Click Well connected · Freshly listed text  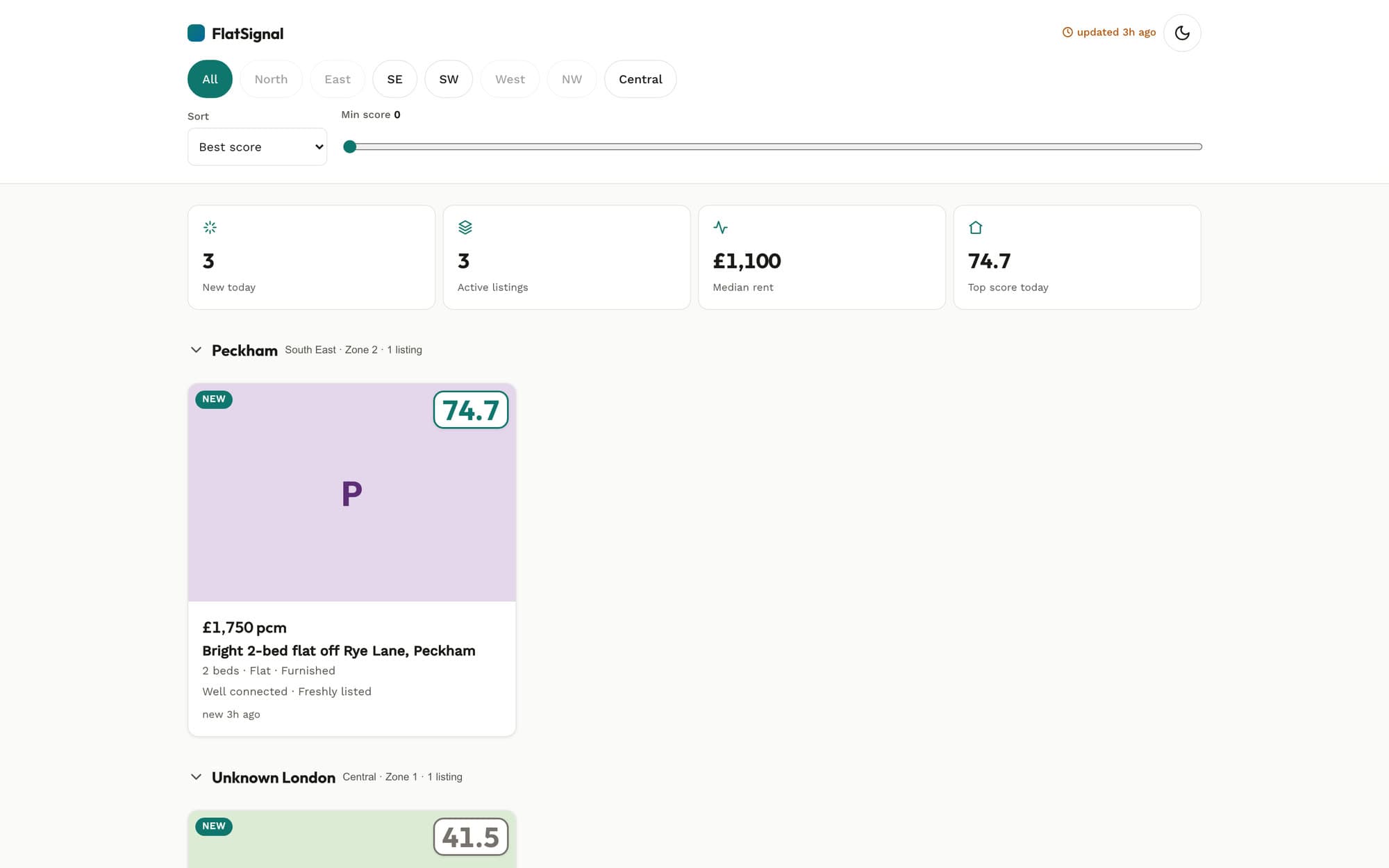tap(287, 692)
